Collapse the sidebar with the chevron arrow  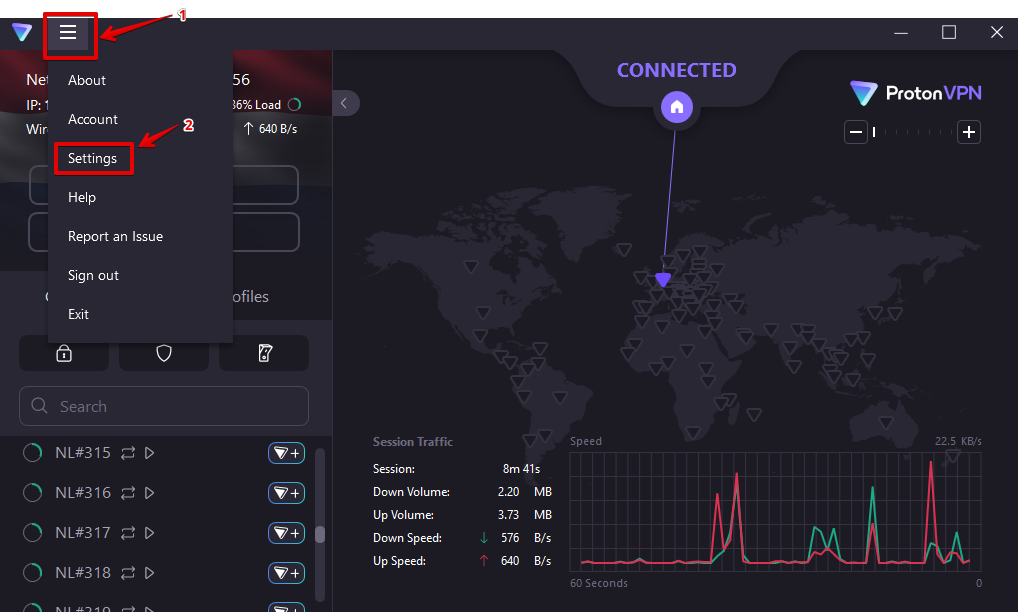tap(344, 103)
